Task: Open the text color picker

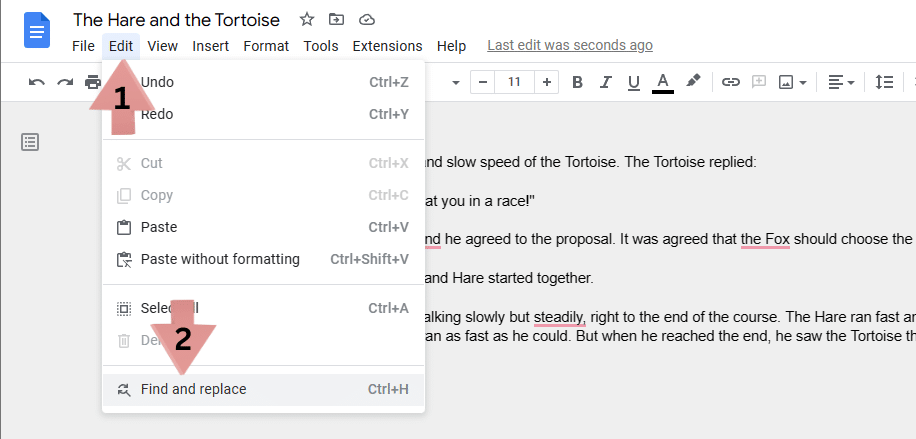Action: (x=662, y=82)
